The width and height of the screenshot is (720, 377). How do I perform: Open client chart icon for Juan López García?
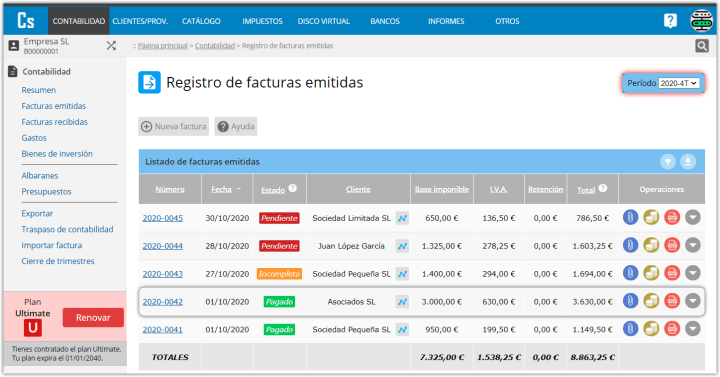402,246
